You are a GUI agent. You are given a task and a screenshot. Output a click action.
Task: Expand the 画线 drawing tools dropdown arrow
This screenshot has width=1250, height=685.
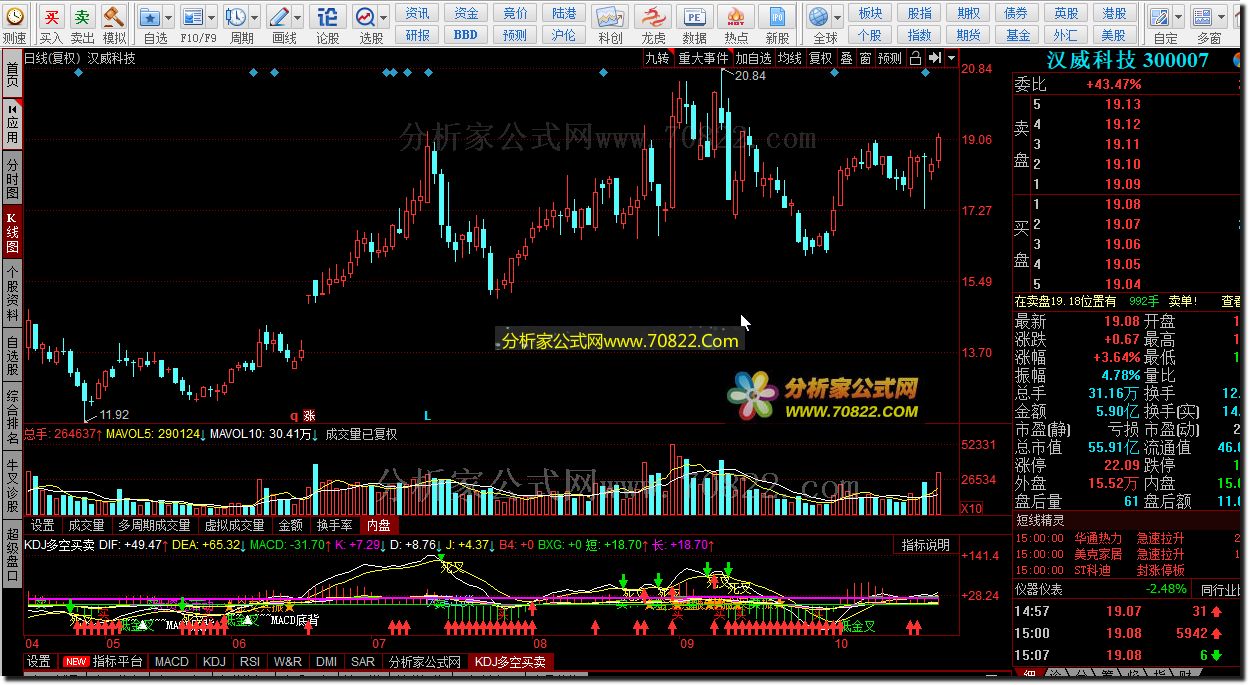point(297,17)
